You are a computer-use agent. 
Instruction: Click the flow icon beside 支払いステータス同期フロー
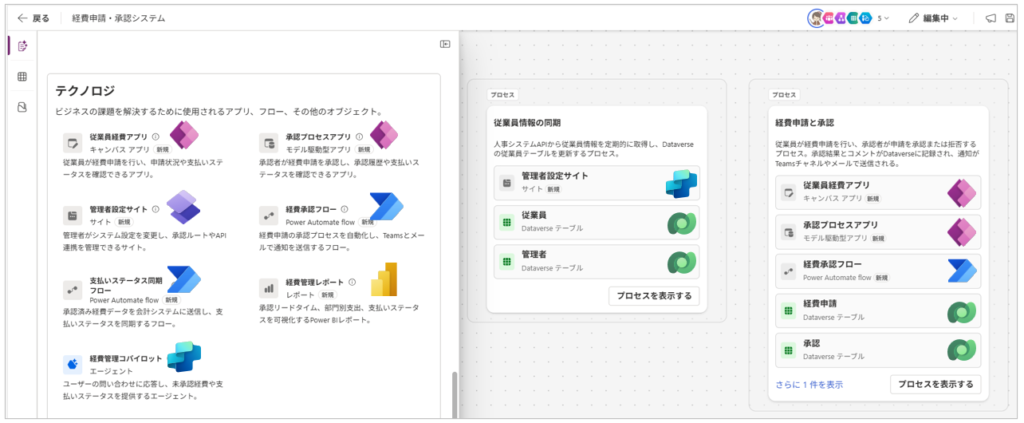click(72, 289)
